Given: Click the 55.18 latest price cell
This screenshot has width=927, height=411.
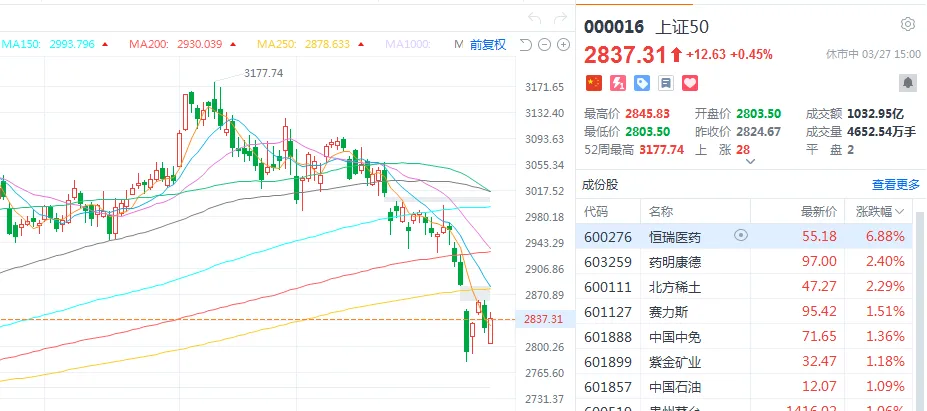Looking at the screenshot, I should [819, 237].
